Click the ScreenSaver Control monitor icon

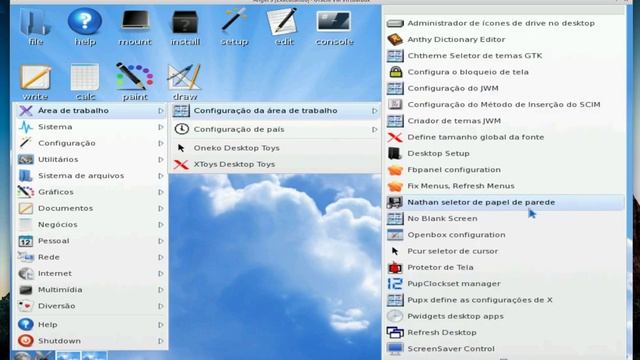[395, 349]
